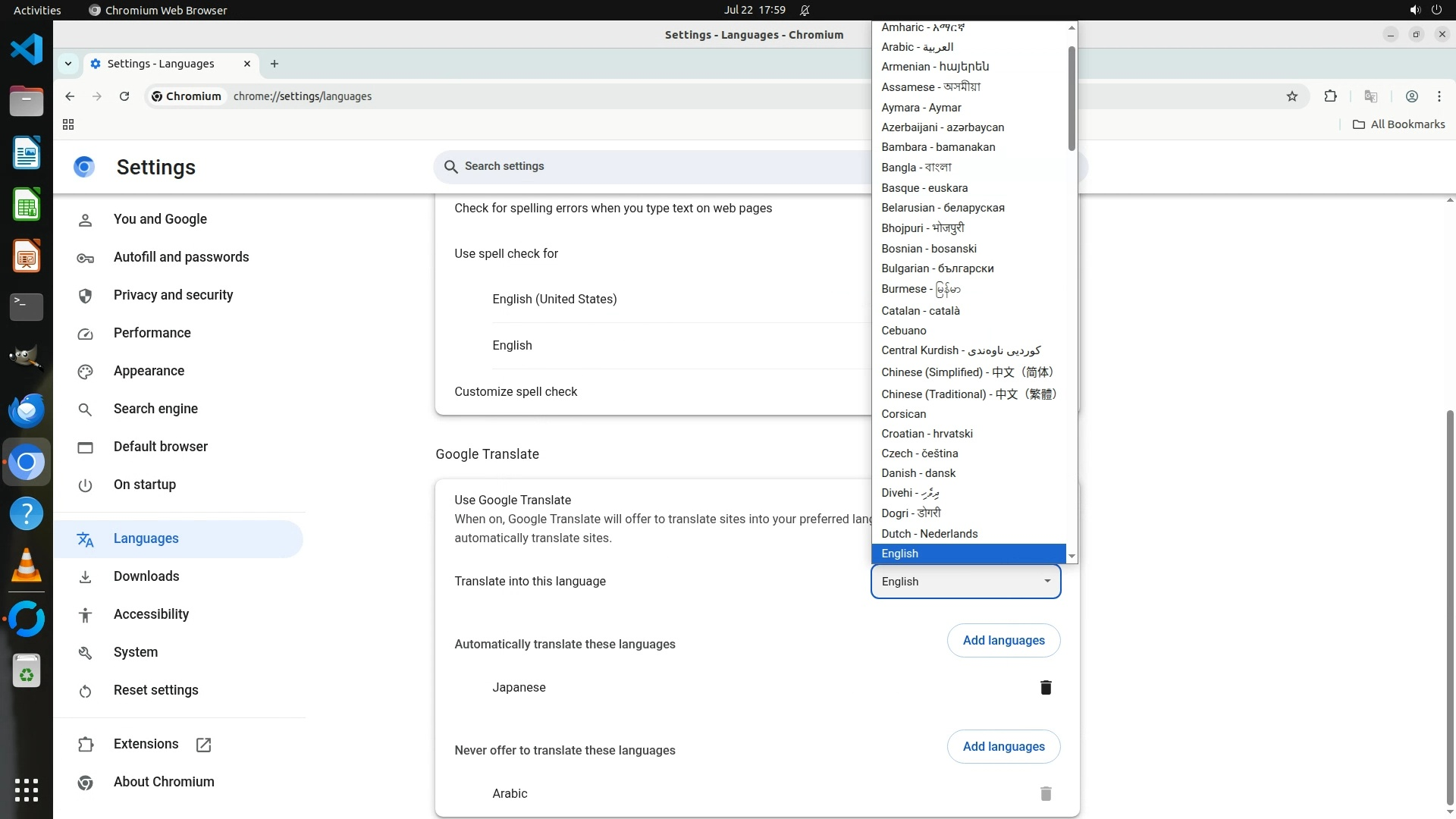Click the Translate into this language combo box
1456x819 pixels.
pos(965,582)
